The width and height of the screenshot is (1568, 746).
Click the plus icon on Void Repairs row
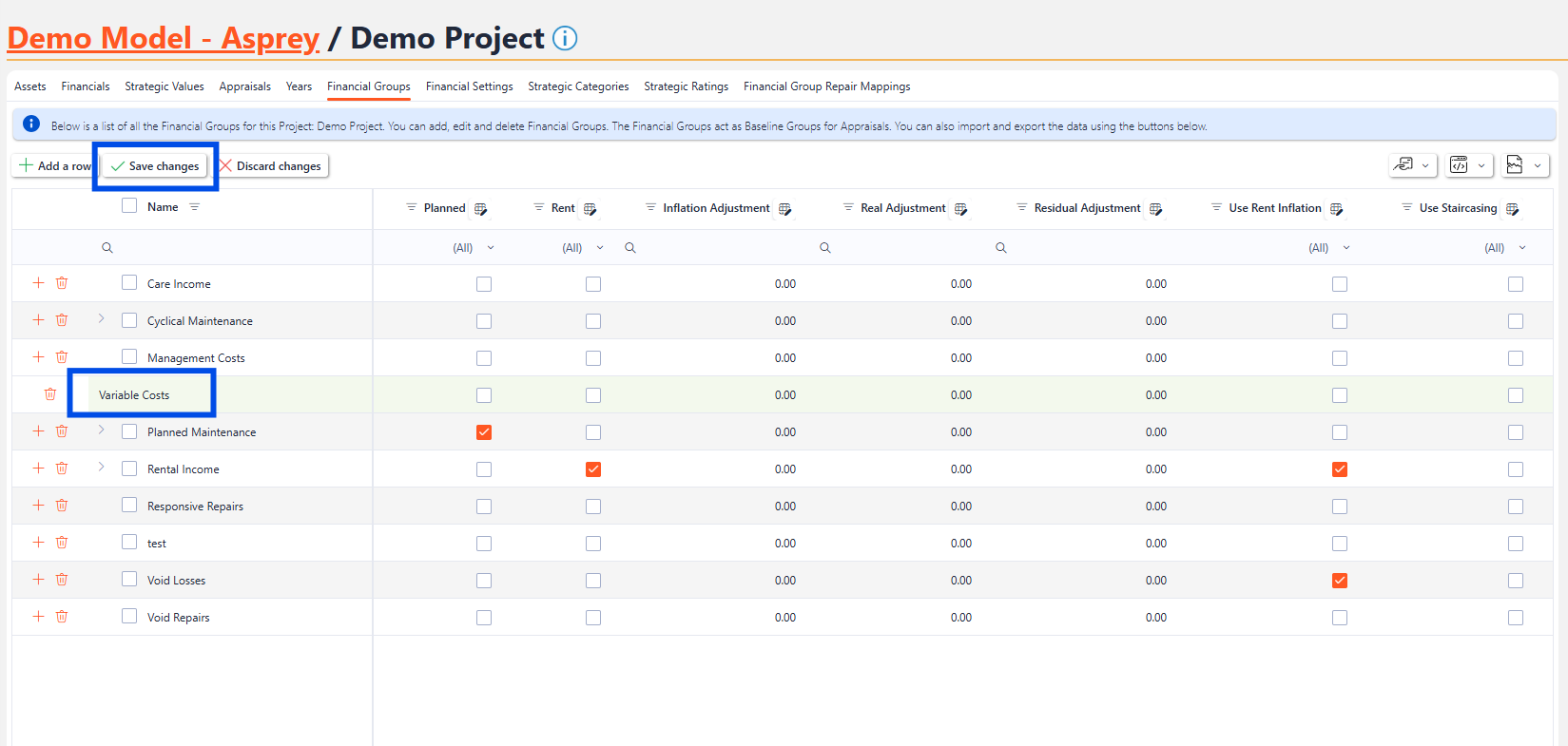pyautogui.click(x=38, y=617)
